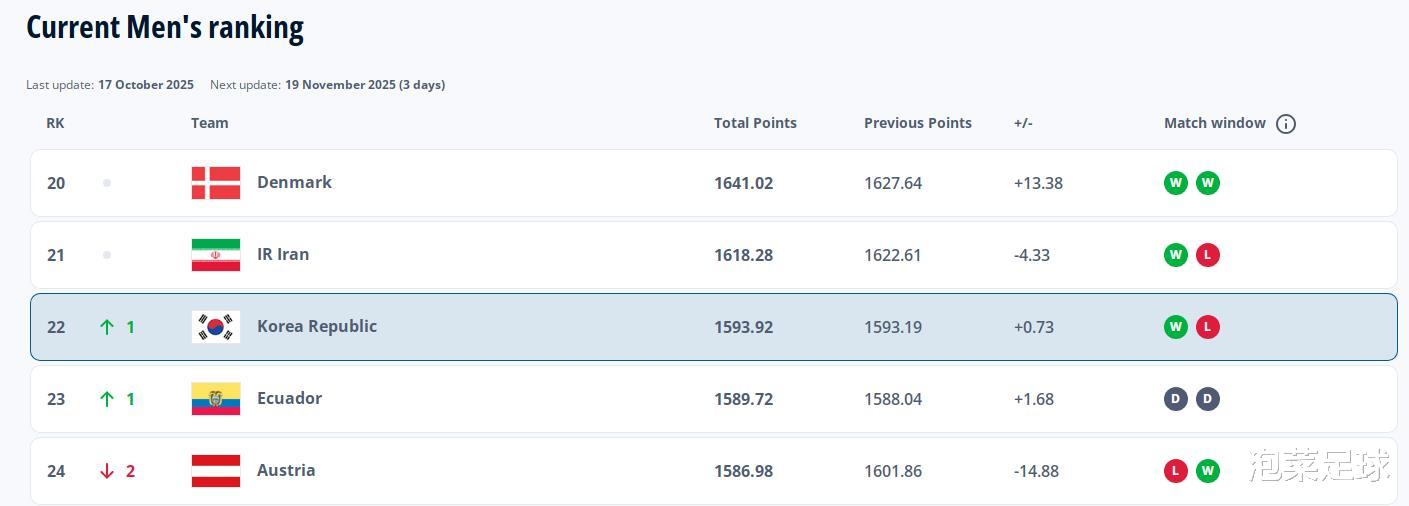
Task: Click the Korea Republic flag icon
Action: [x=216, y=327]
